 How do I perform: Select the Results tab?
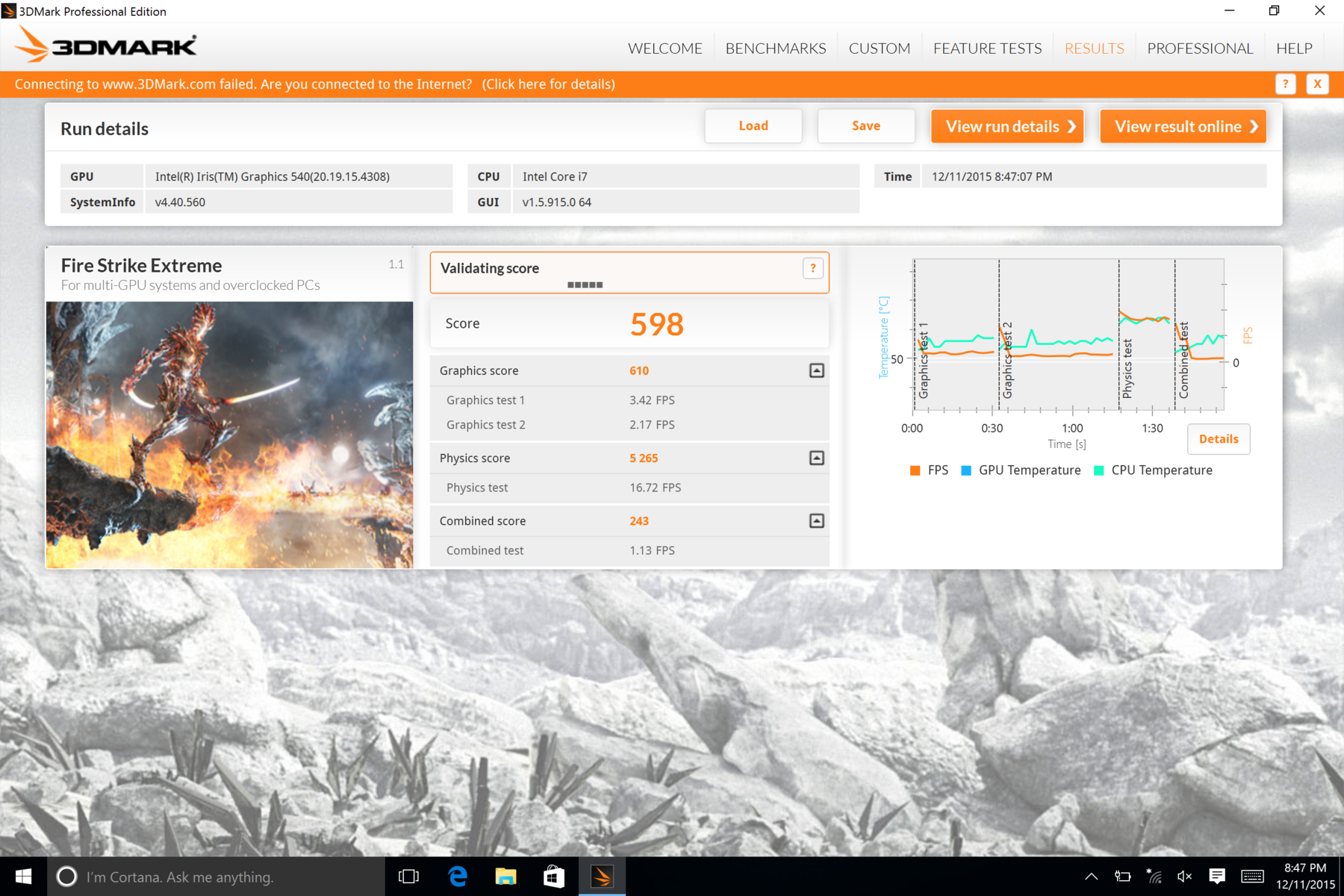tap(1094, 49)
